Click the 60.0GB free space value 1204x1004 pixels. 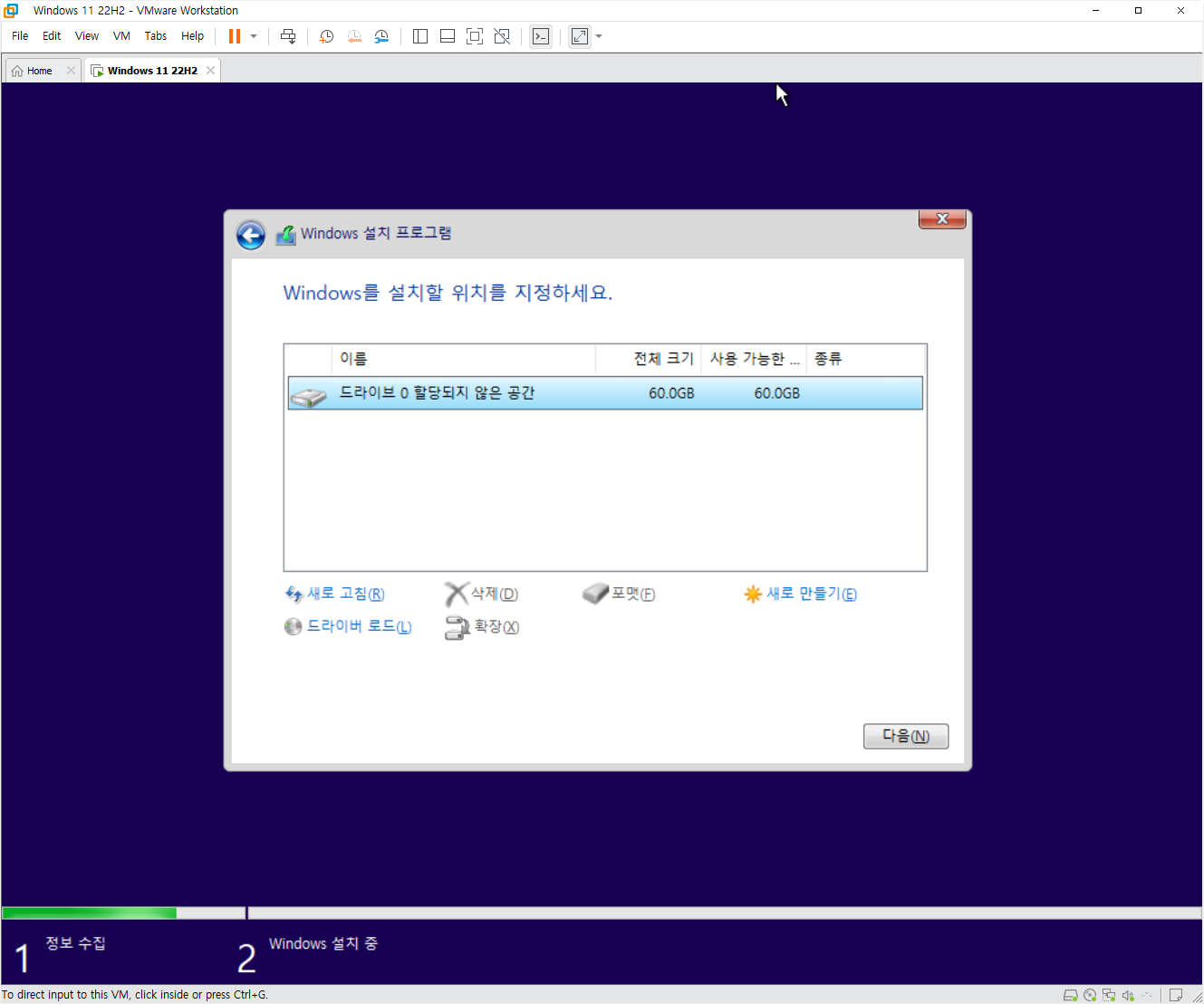click(x=777, y=393)
